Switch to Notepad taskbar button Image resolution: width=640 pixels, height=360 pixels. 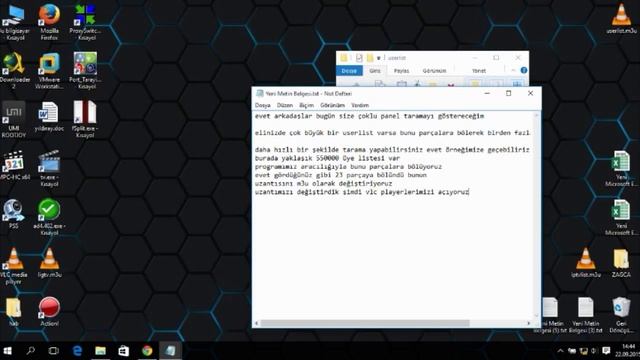[x=170, y=351]
